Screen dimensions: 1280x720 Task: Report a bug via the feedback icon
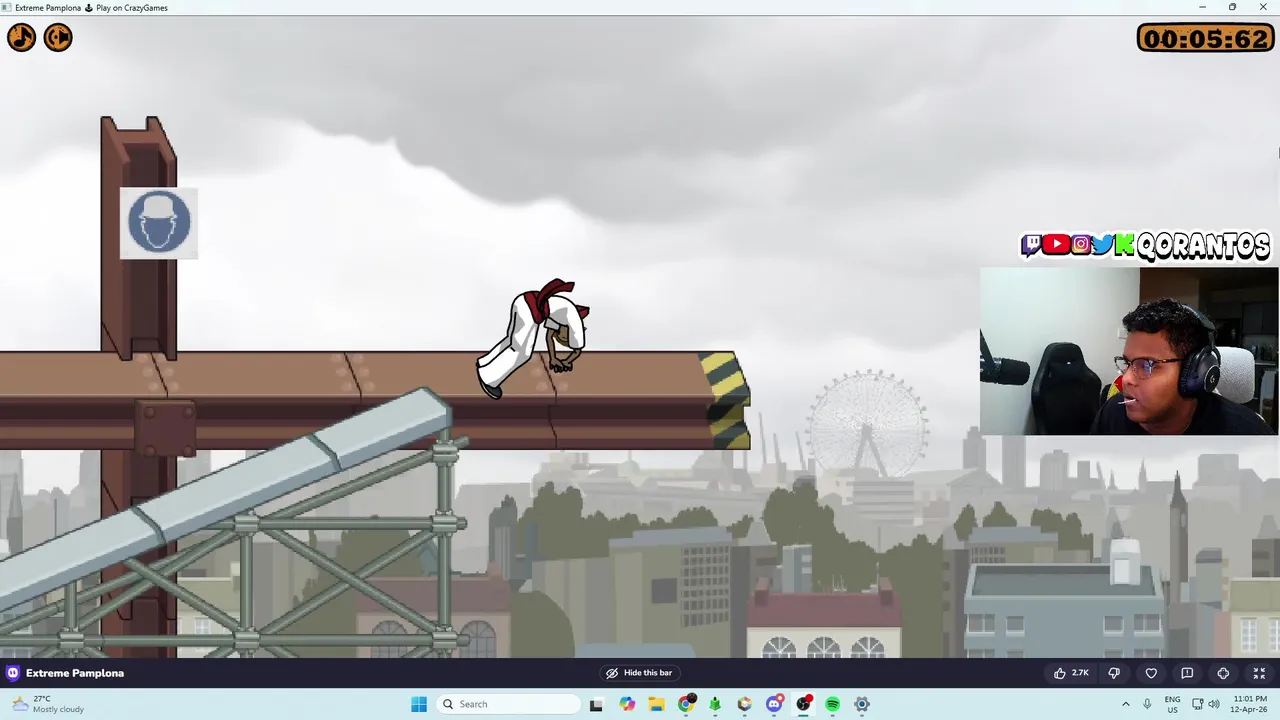[x=1187, y=673]
